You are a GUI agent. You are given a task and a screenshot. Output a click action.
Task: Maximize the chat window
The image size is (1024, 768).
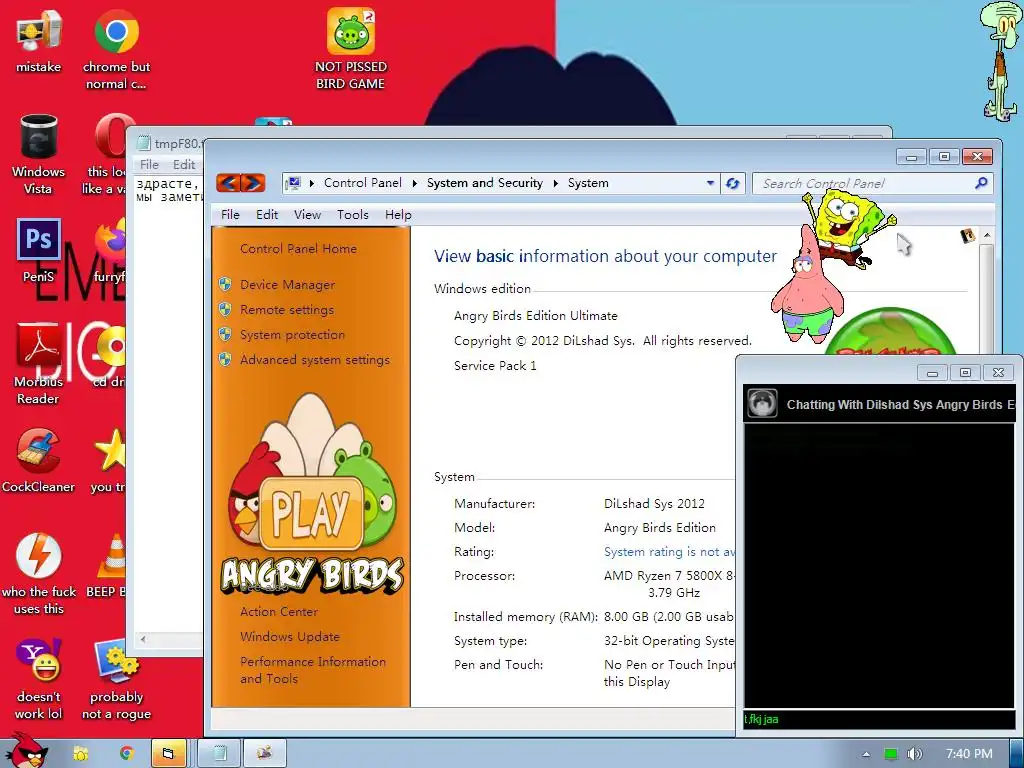(965, 373)
